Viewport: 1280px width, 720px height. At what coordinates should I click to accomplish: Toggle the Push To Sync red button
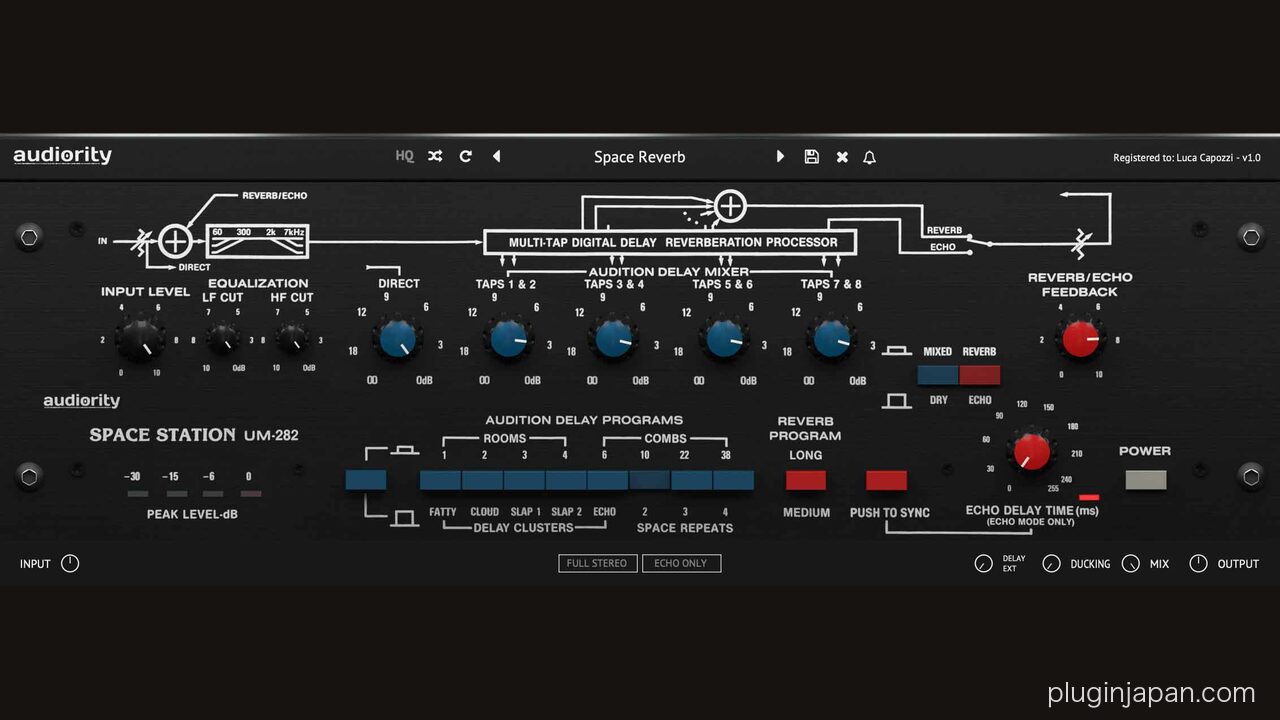(887, 480)
